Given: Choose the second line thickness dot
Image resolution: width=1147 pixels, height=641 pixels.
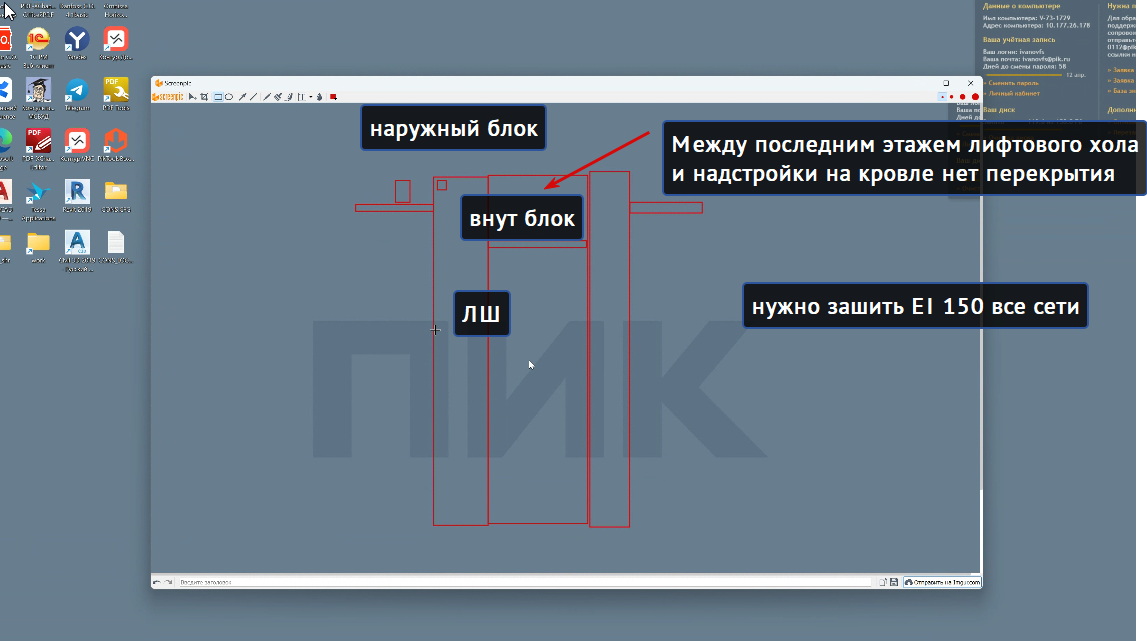Looking at the screenshot, I should (x=952, y=97).
